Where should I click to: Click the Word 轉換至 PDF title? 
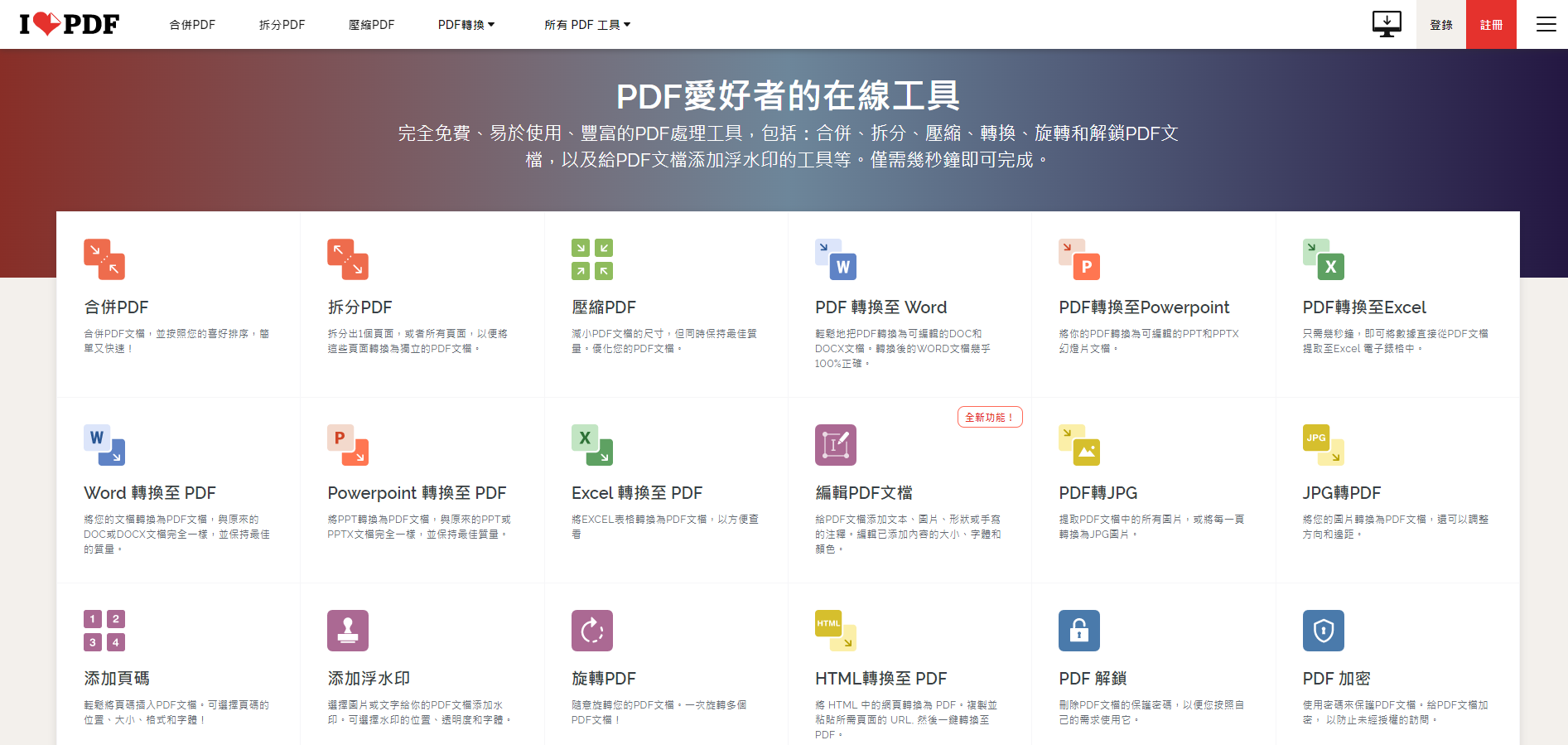coord(150,493)
